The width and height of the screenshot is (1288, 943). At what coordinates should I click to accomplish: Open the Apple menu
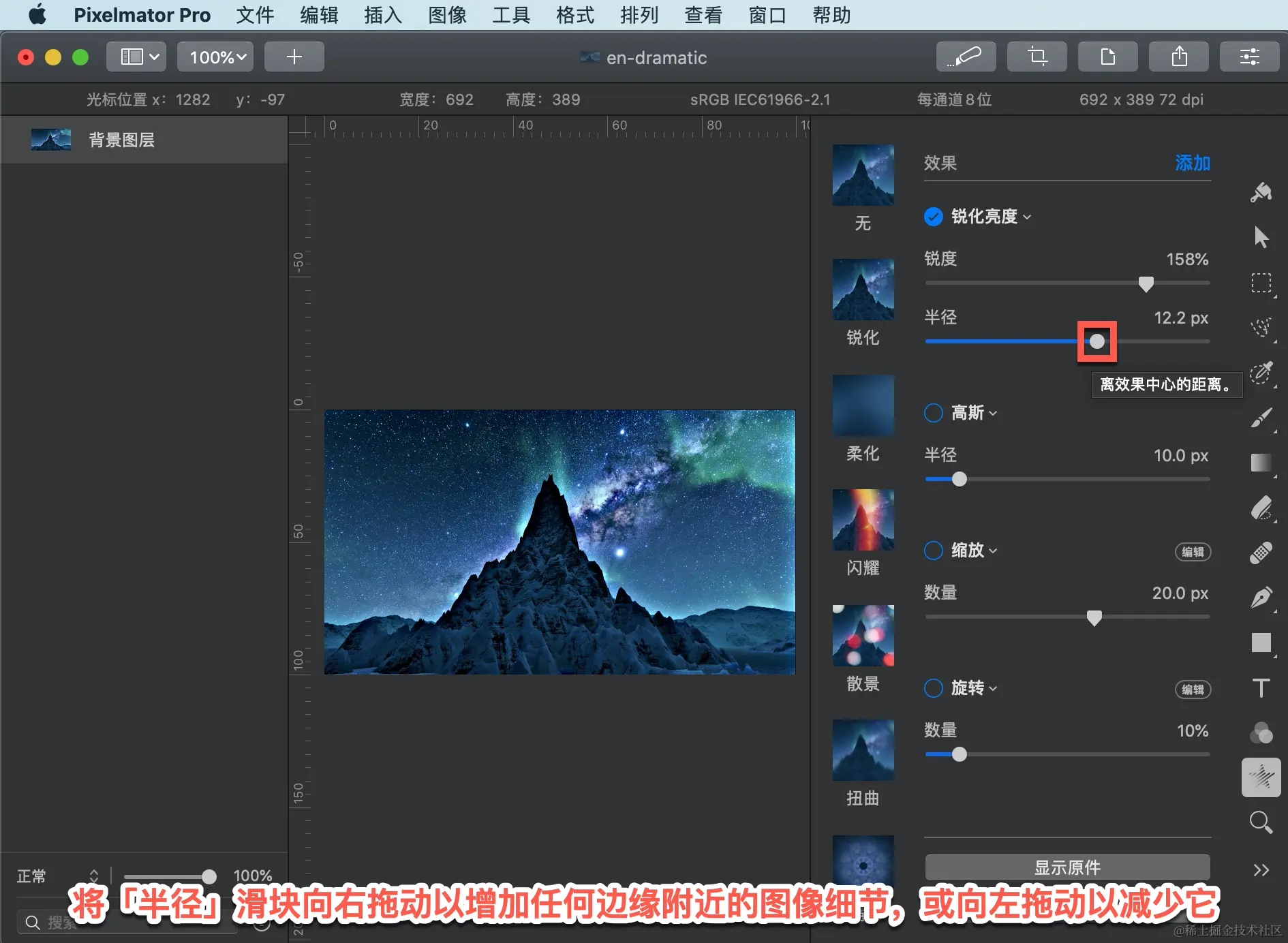coord(37,14)
